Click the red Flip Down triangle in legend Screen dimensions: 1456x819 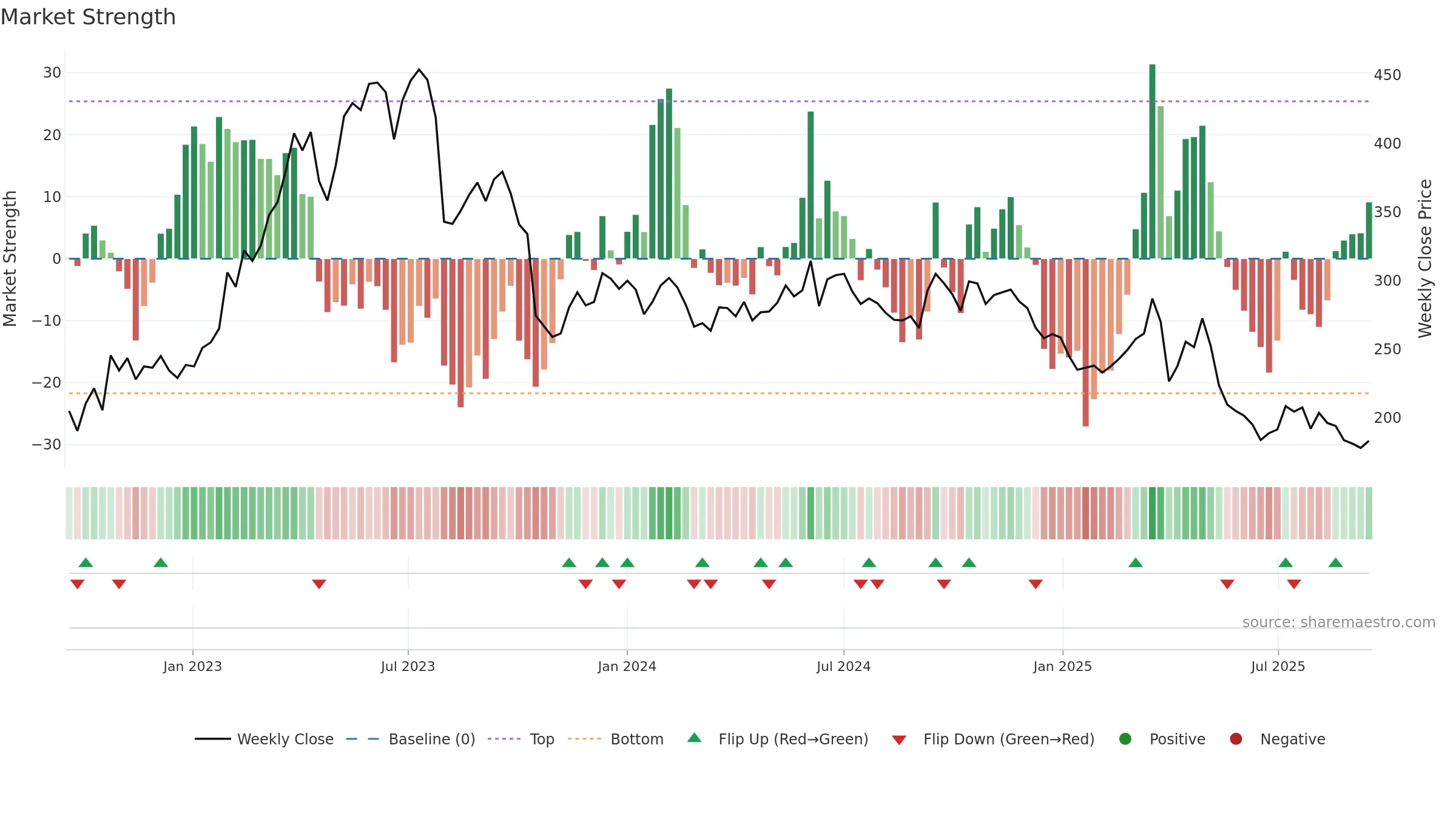tap(899, 740)
